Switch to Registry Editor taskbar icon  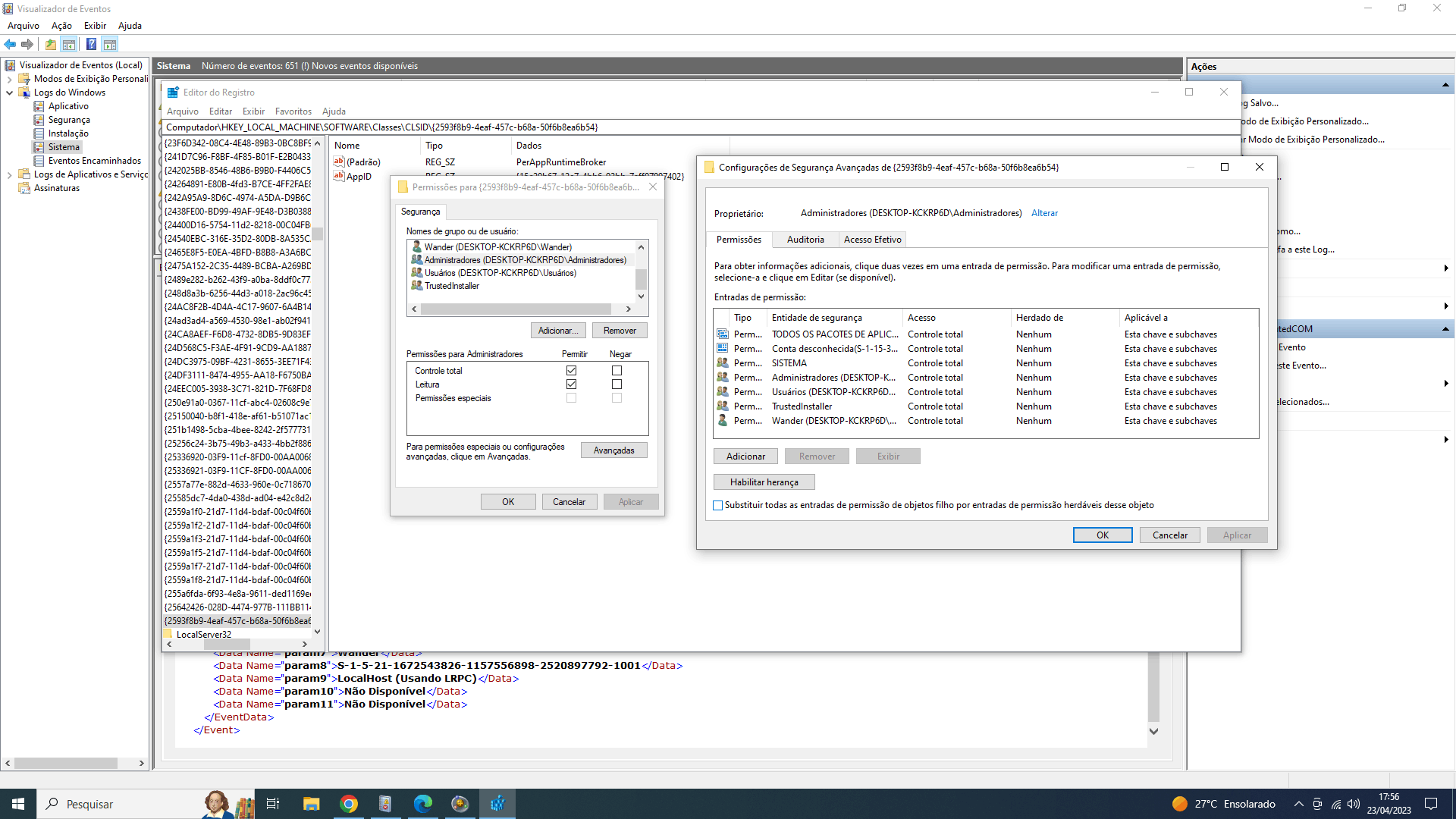coord(497,804)
